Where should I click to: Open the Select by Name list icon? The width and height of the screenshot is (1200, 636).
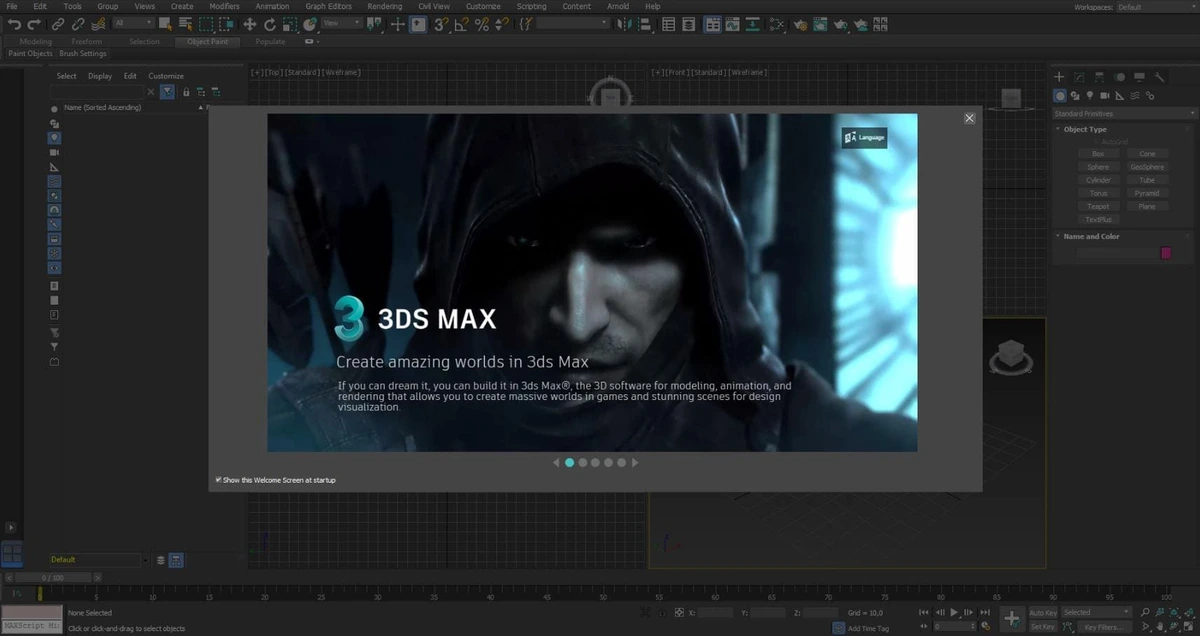coord(185,23)
